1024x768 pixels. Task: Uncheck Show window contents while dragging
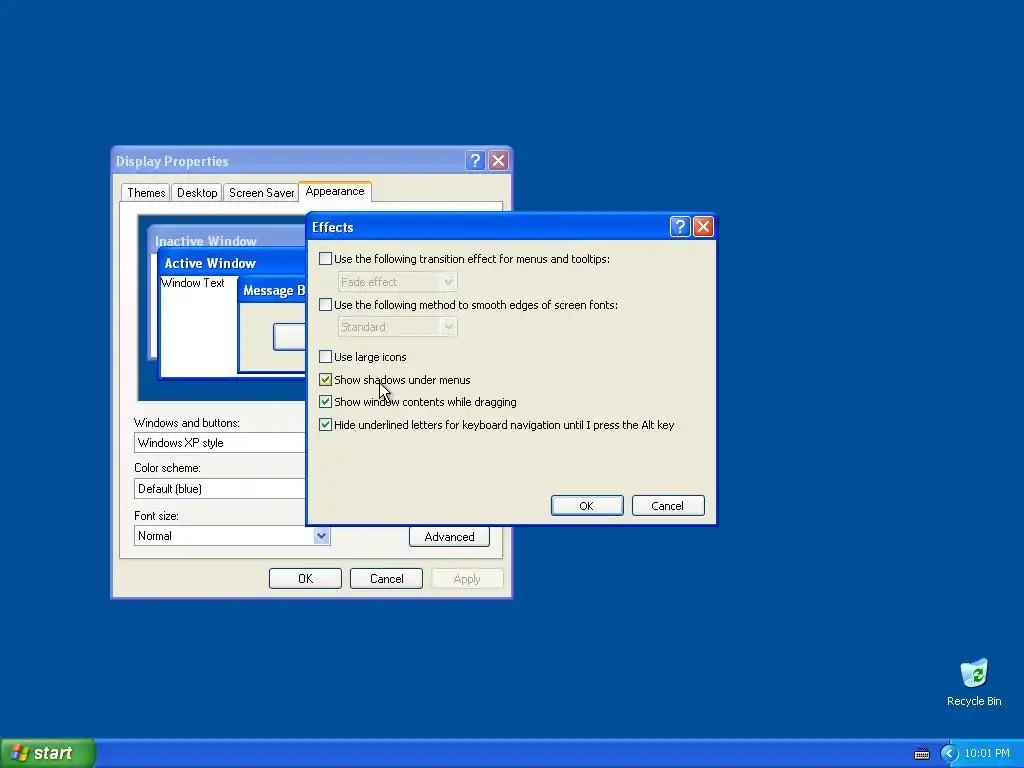tap(325, 402)
